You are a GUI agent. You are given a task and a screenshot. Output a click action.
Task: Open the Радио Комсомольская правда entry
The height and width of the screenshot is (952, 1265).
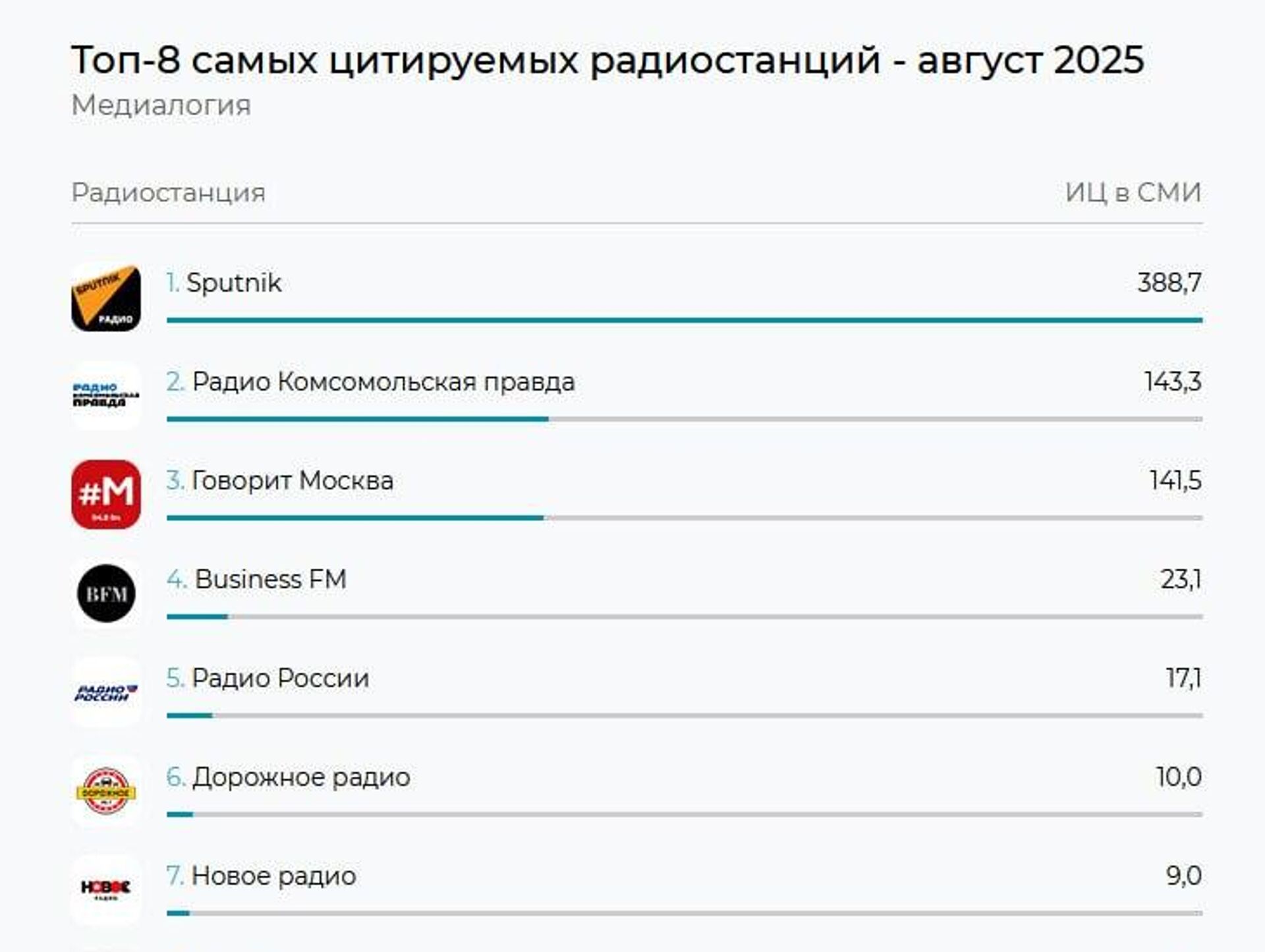click(x=383, y=382)
